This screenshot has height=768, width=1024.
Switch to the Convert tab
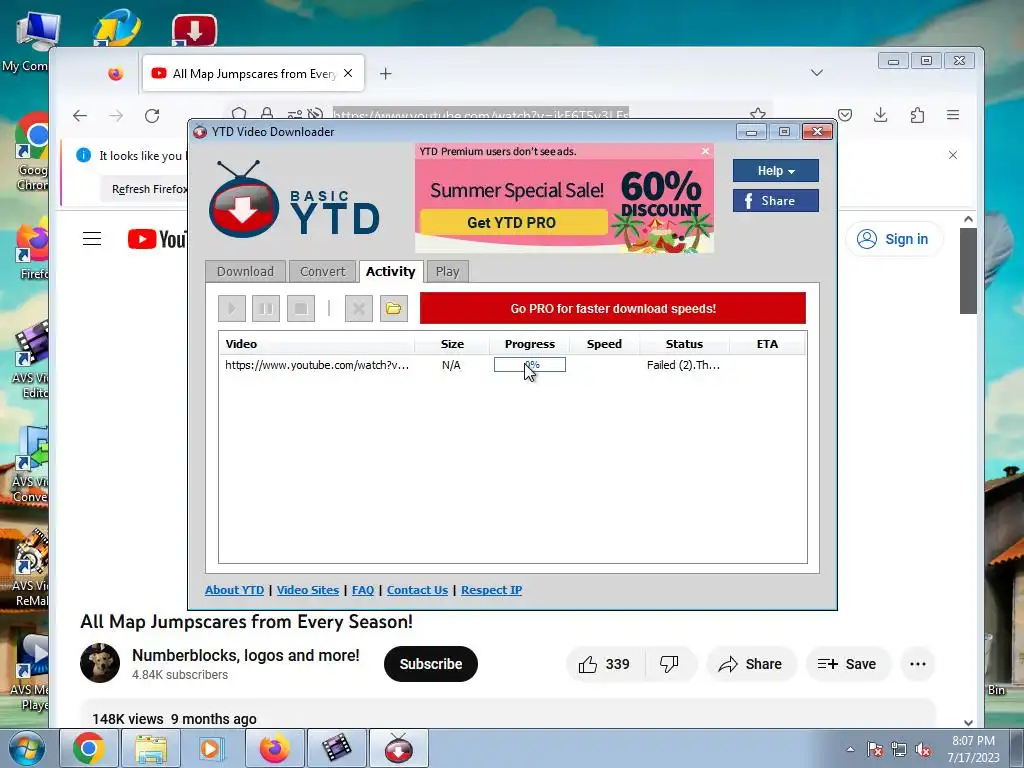323,272
